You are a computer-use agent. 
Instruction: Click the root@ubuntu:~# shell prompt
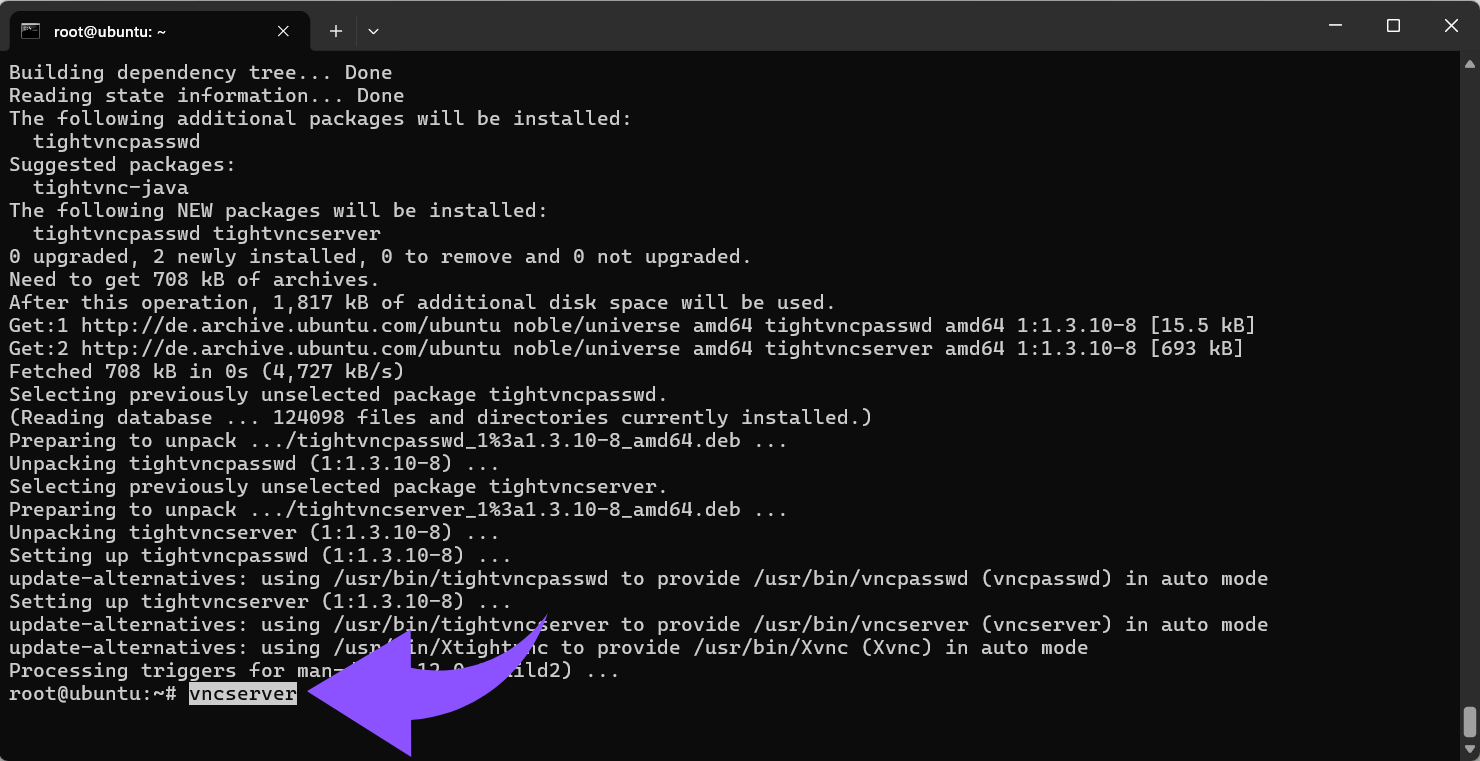point(92,694)
